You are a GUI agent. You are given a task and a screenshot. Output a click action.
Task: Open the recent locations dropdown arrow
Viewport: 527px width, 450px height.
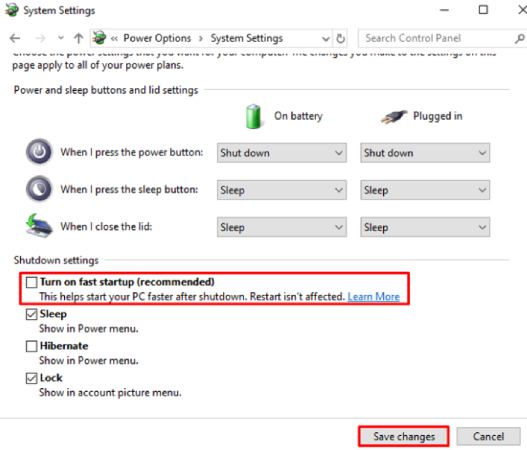tap(60, 38)
